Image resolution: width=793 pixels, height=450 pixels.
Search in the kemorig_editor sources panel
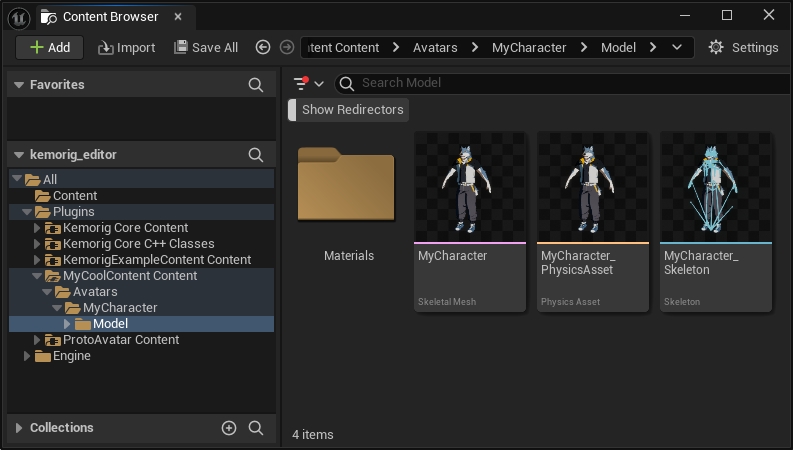[256, 155]
